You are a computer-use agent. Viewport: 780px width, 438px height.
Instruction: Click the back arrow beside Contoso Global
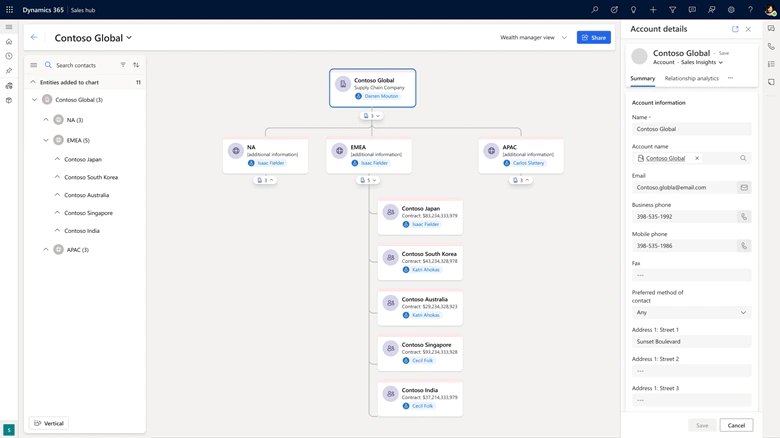34,38
